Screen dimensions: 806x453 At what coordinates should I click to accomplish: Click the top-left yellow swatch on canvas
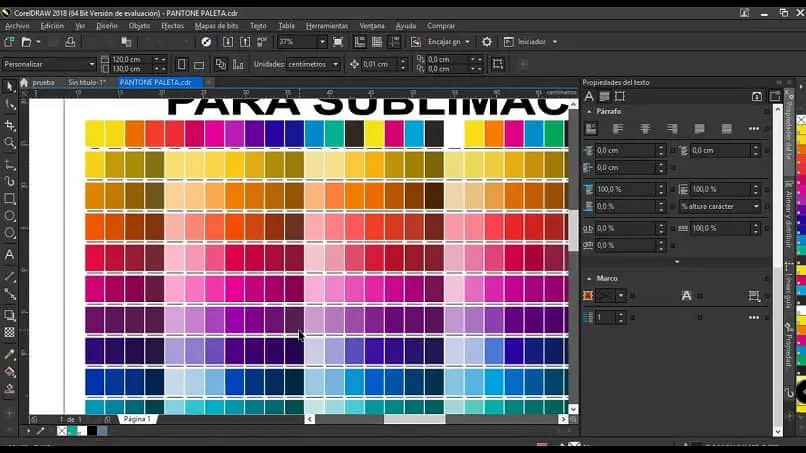94,133
